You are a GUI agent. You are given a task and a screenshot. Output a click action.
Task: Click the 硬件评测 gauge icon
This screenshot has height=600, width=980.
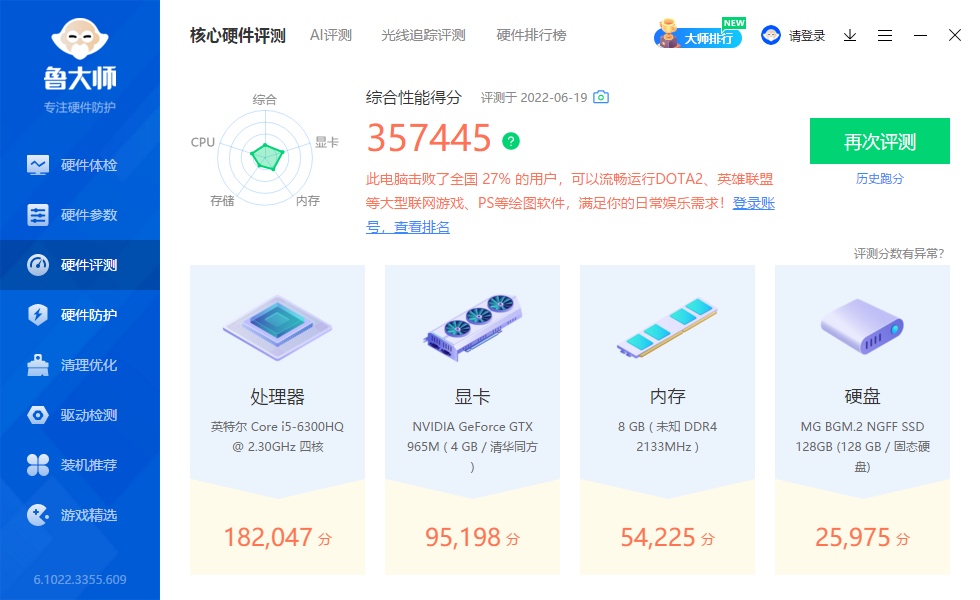coord(38,265)
